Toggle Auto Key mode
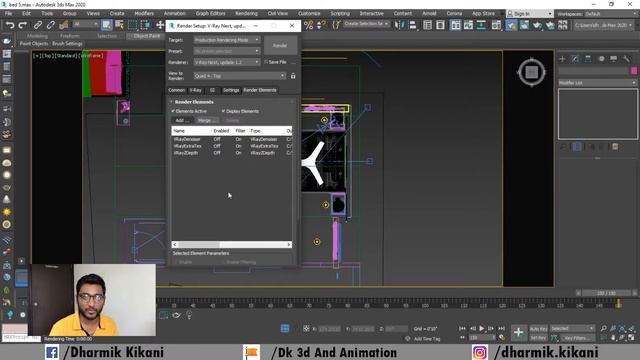 pyautogui.click(x=538, y=329)
